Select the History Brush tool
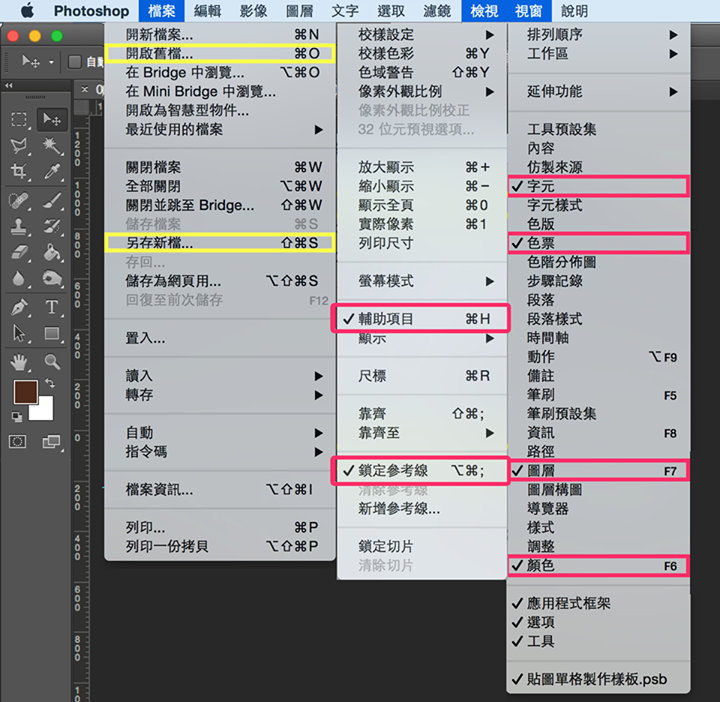Viewport: 720px width, 702px height. 52,226
